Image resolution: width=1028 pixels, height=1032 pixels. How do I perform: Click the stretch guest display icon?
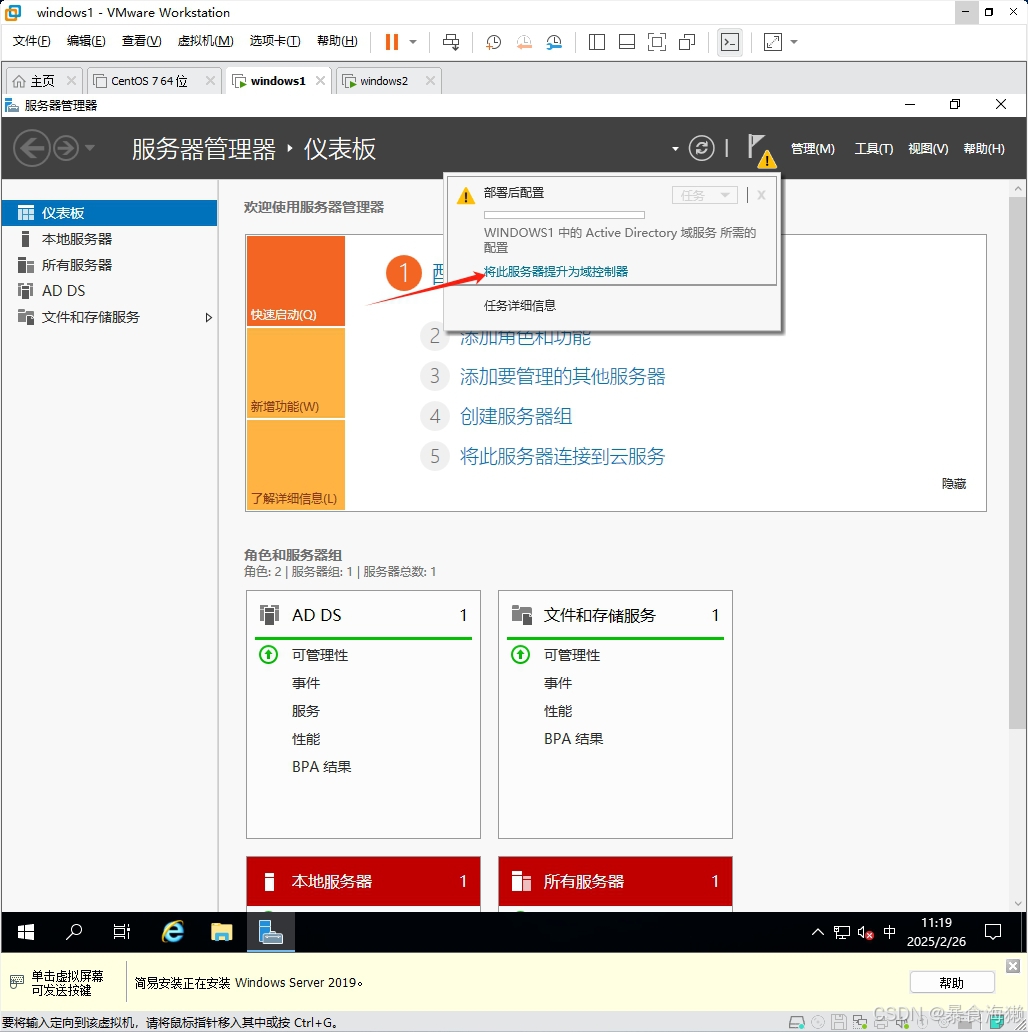773,42
